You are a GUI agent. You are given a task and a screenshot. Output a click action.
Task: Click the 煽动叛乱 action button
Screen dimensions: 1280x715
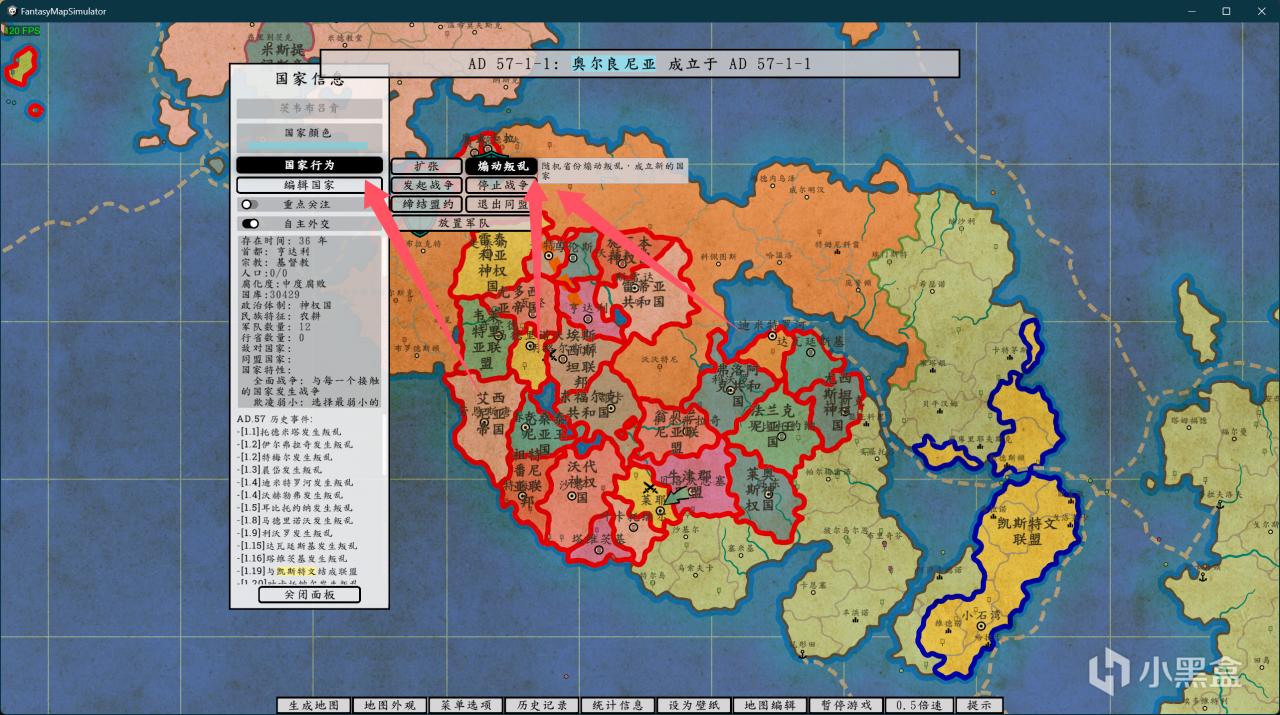click(502, 166)
